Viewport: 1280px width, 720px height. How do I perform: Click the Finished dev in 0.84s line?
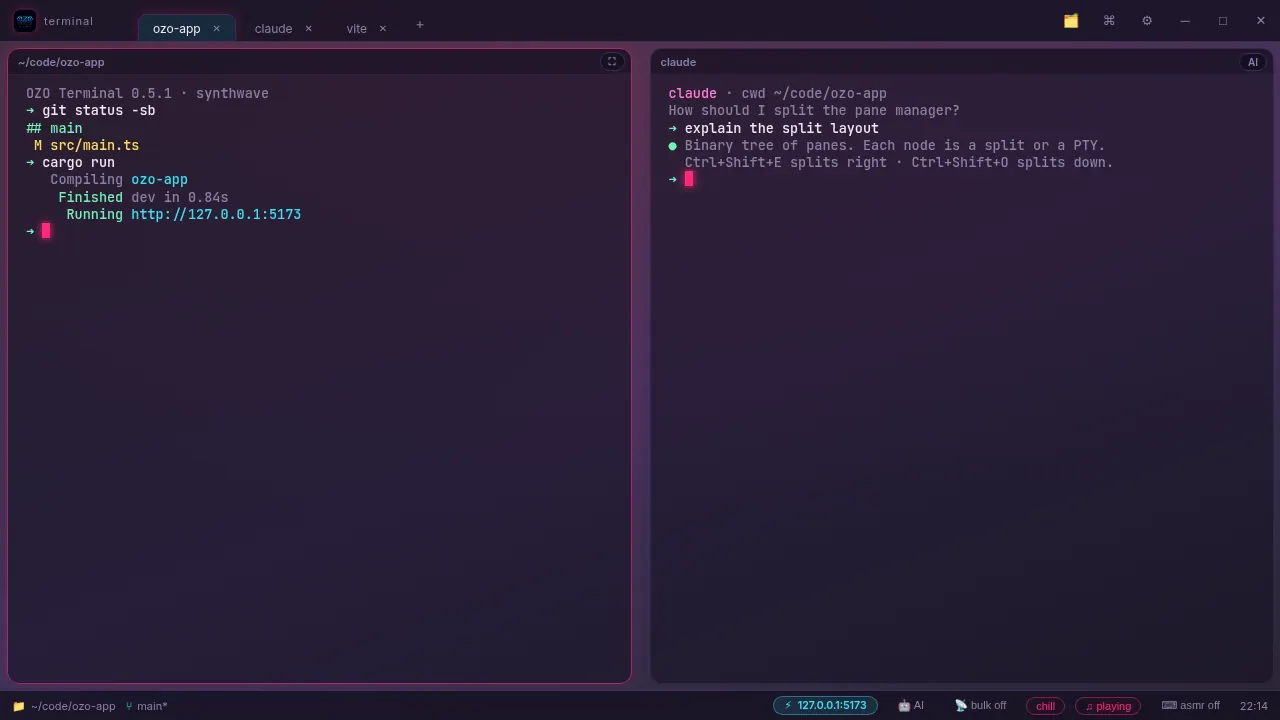143,197
